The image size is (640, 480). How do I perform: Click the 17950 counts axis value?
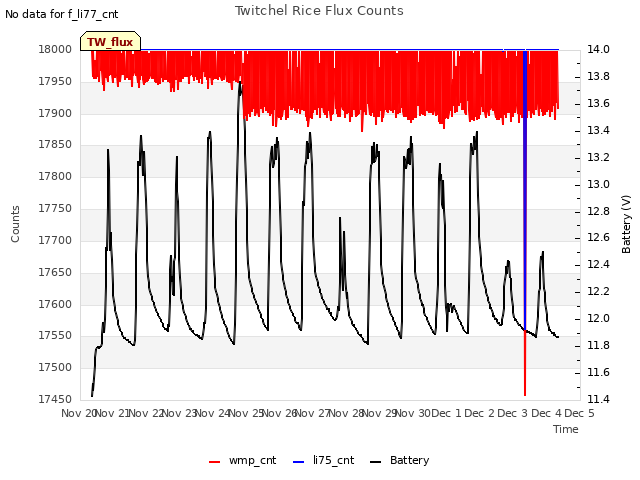(x=55, y=81)
